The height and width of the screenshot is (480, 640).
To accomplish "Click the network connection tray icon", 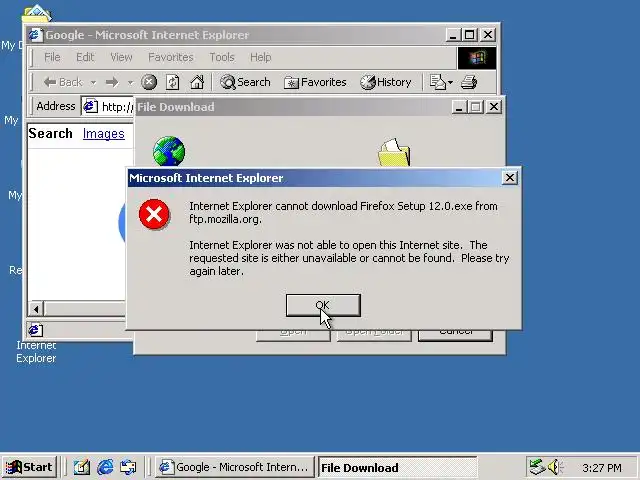I will point(537,467).
